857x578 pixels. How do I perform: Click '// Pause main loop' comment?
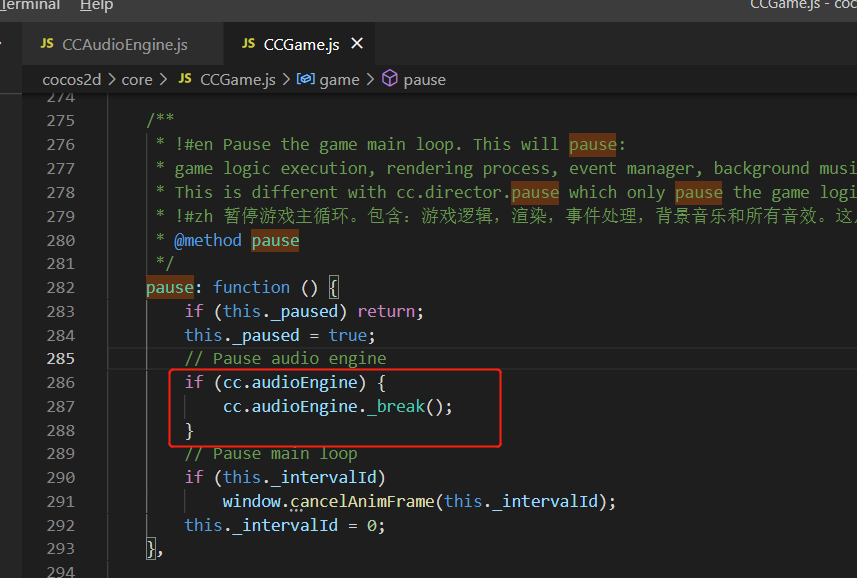coord(271,453)
